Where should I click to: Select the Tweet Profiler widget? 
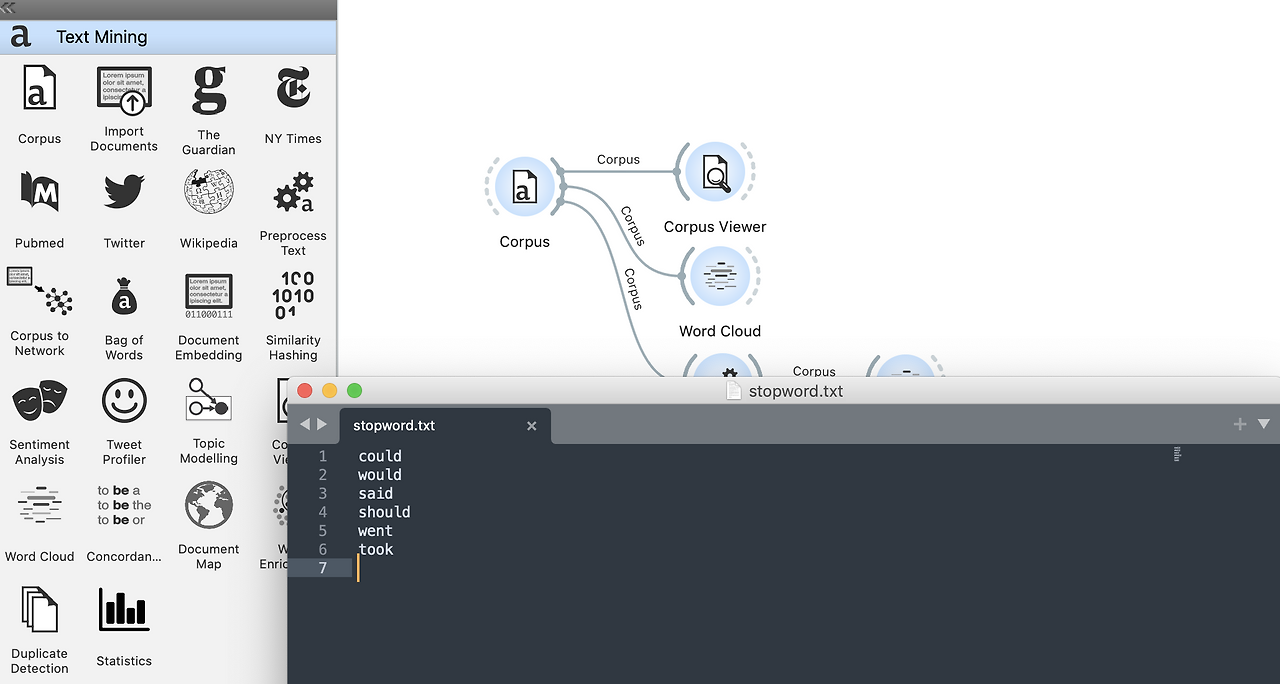(x=124, y=422)
